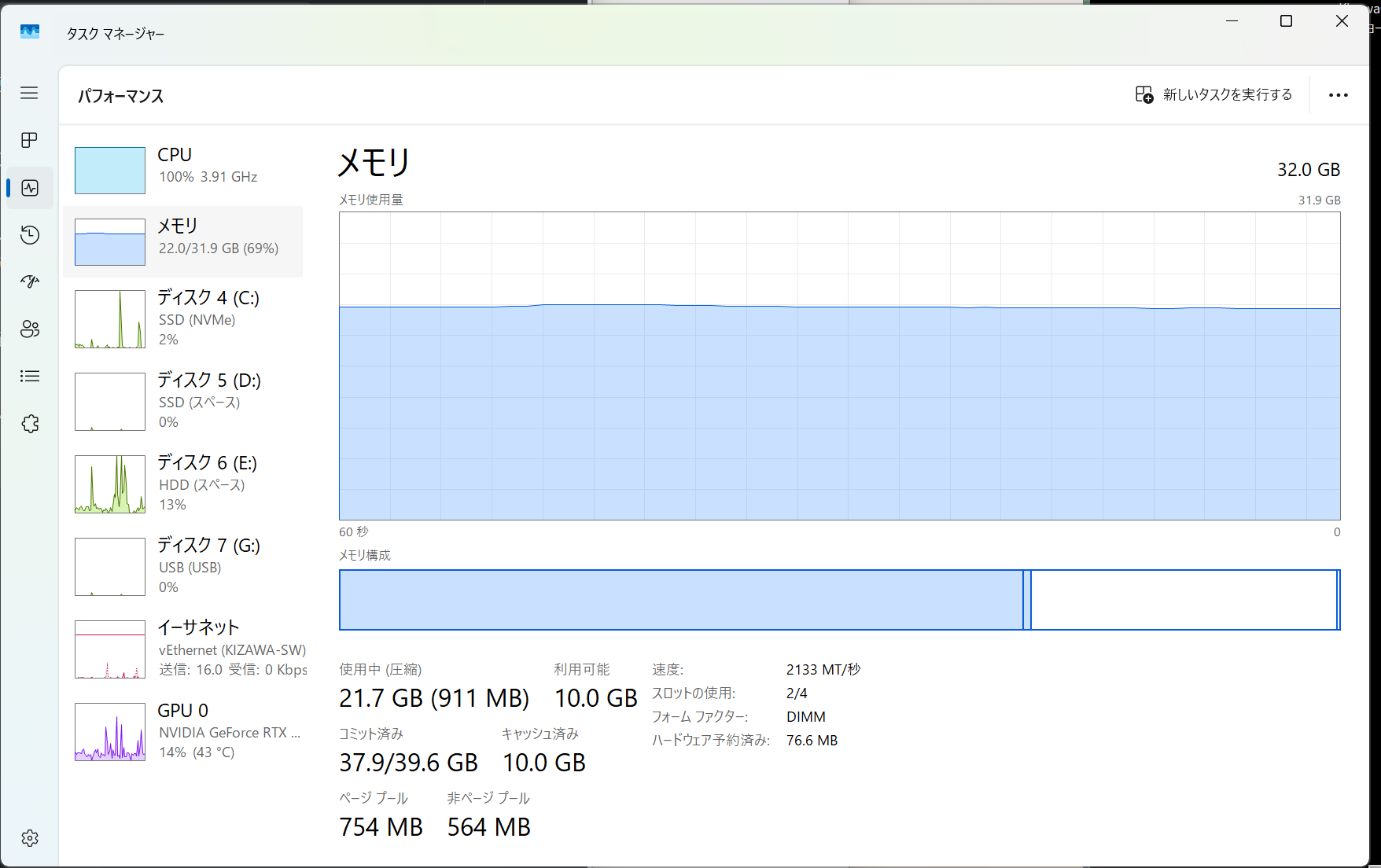Click 新しいタスクを実行する button
Viewport: 1381px width, 868px height.
1213,94
